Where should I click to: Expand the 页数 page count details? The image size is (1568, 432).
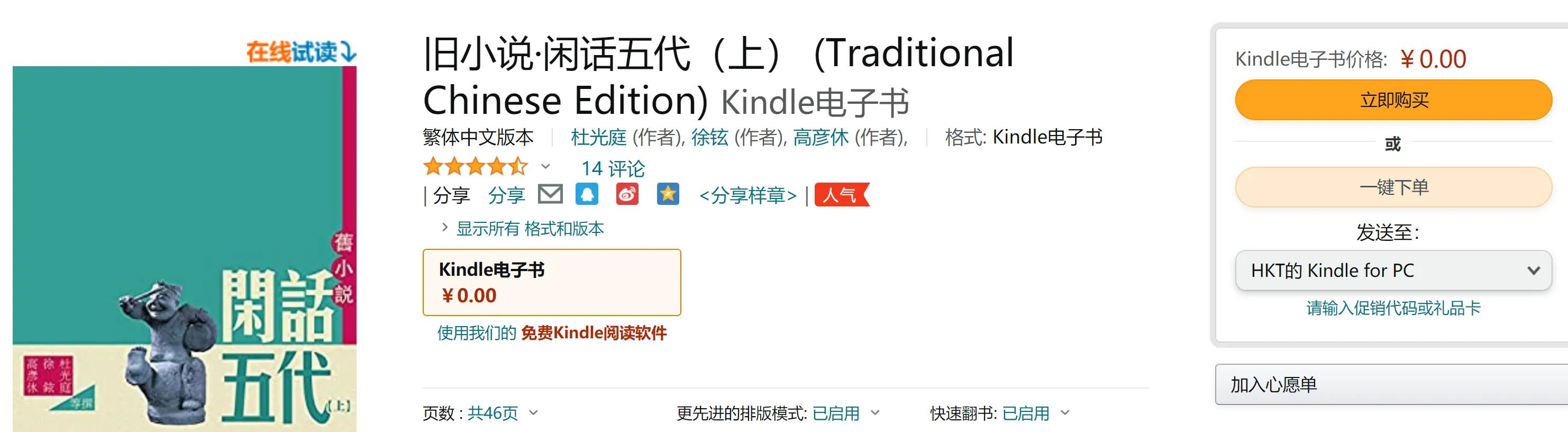pyautogui.click(x=533, y=413)
